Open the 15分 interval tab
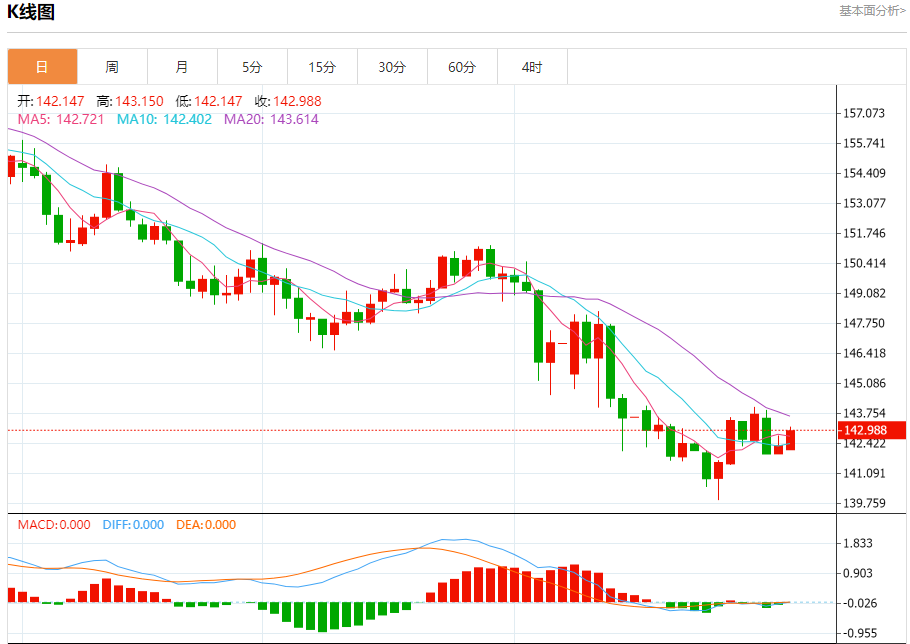The height and width of the screenshot is (644, 910). 322,67
